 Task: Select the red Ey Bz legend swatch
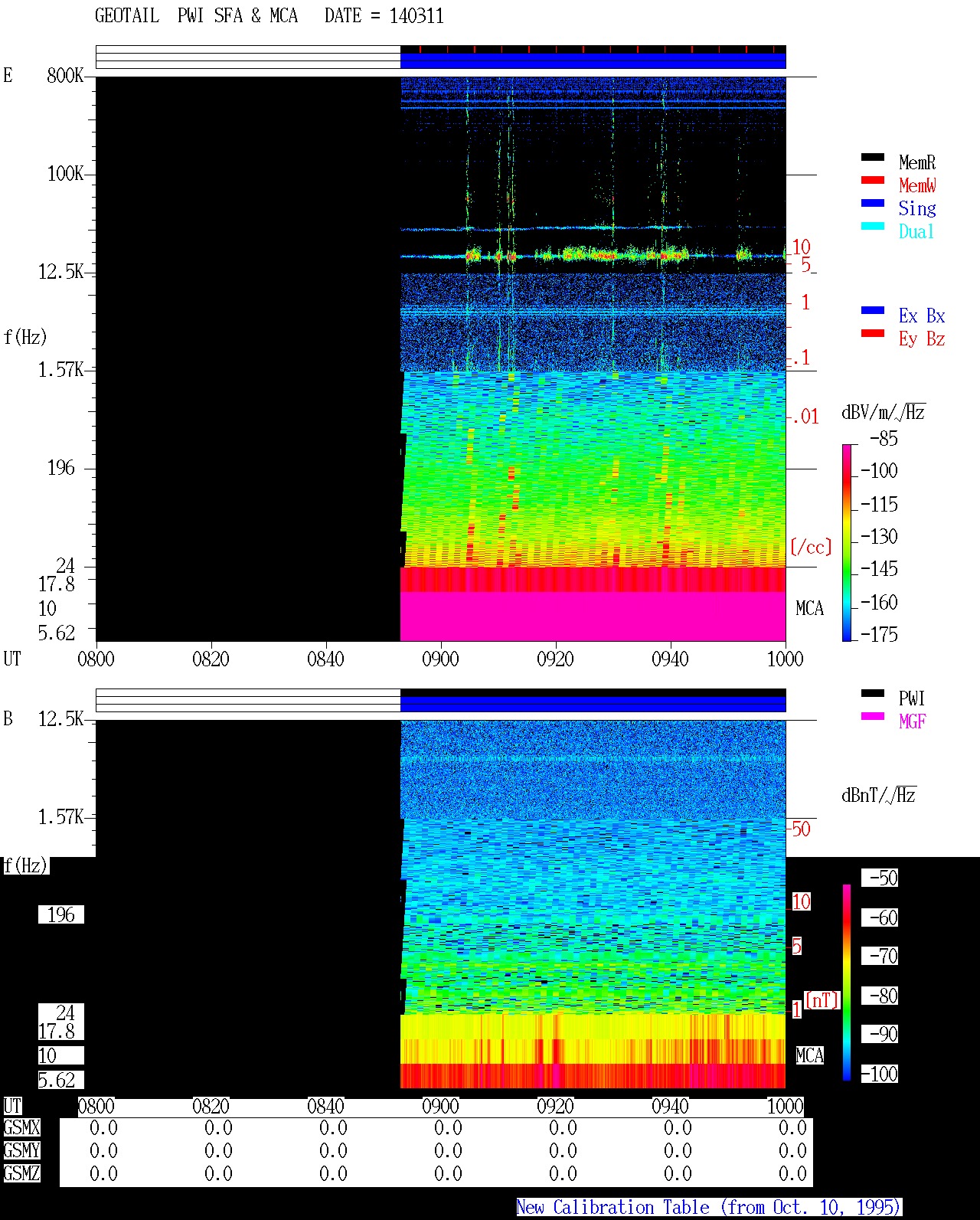(x=873, y=333)
